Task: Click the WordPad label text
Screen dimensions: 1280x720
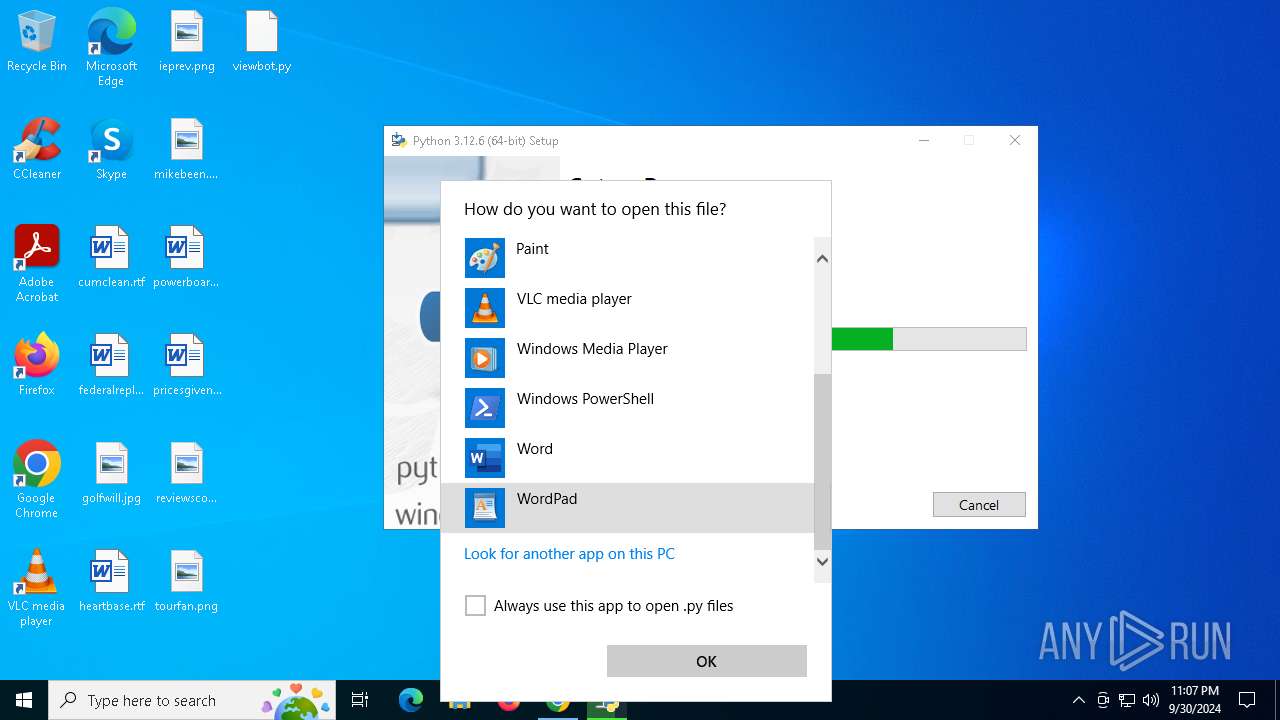Action: [547, 499]
